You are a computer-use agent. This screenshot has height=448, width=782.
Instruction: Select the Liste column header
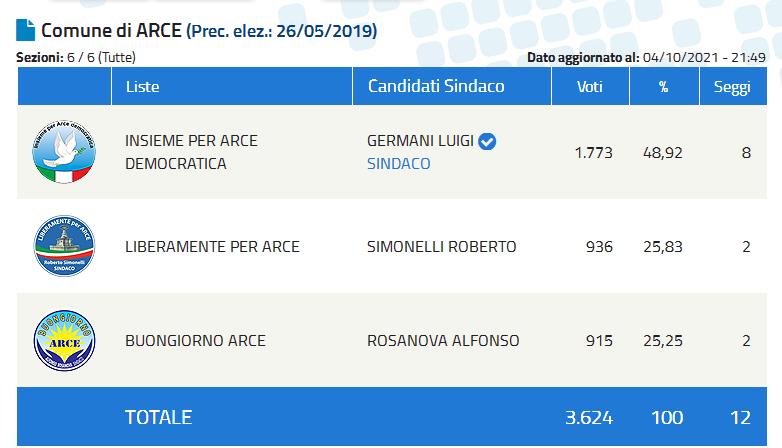coord(142,86)
